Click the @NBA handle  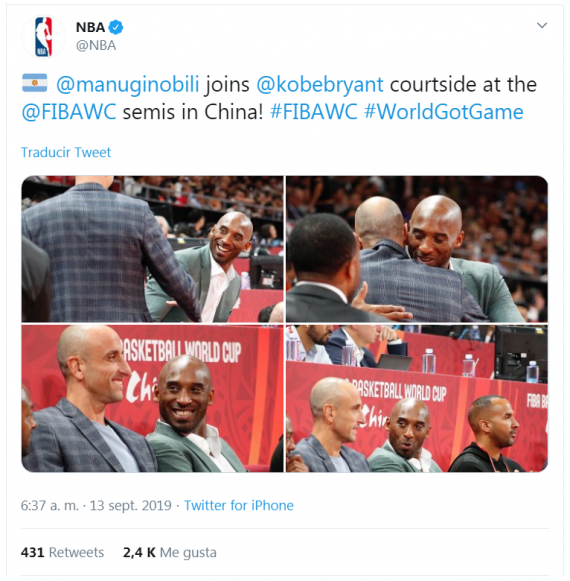point(96,46)
